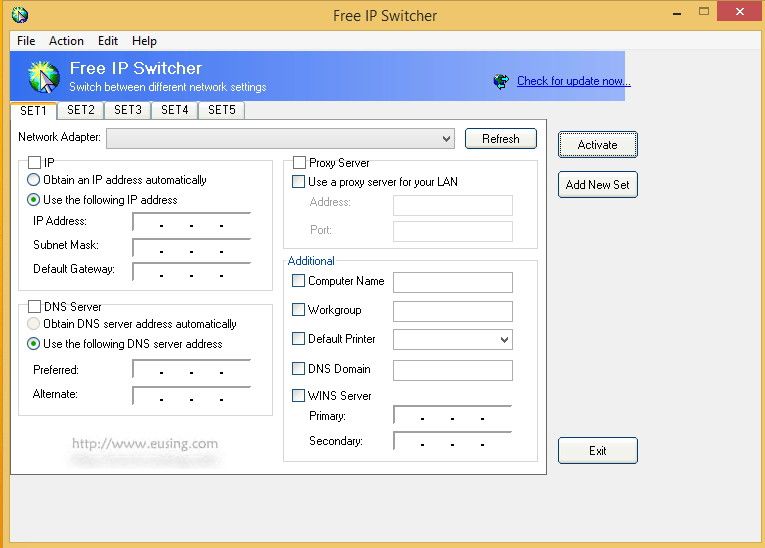Switch to the SET4 tab
Image resolution: width=765 pixels, height=548 pixels.
(174, 110)
